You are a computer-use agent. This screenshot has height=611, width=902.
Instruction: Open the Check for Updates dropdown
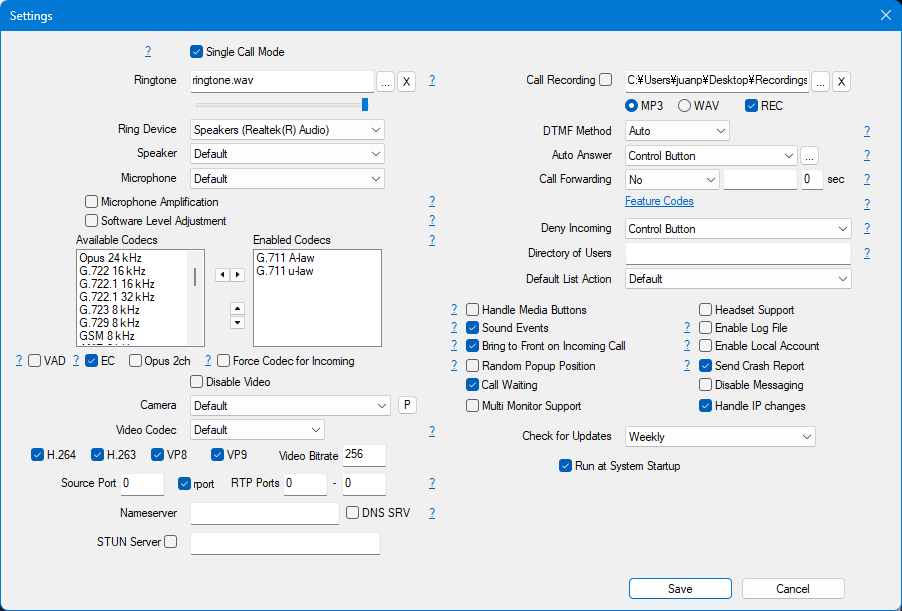(x=720, y=437)
